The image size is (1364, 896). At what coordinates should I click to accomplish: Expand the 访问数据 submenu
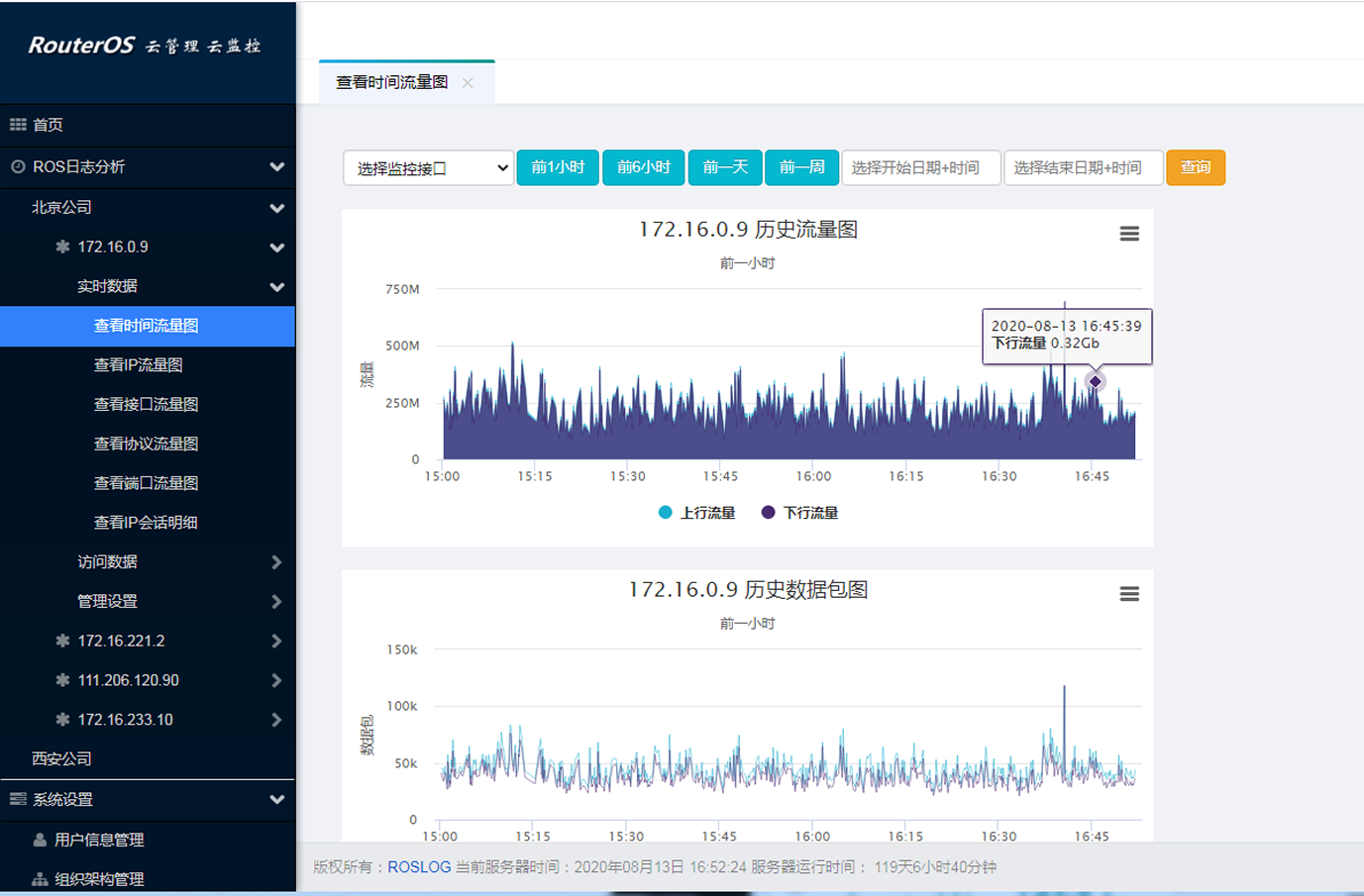108,561
